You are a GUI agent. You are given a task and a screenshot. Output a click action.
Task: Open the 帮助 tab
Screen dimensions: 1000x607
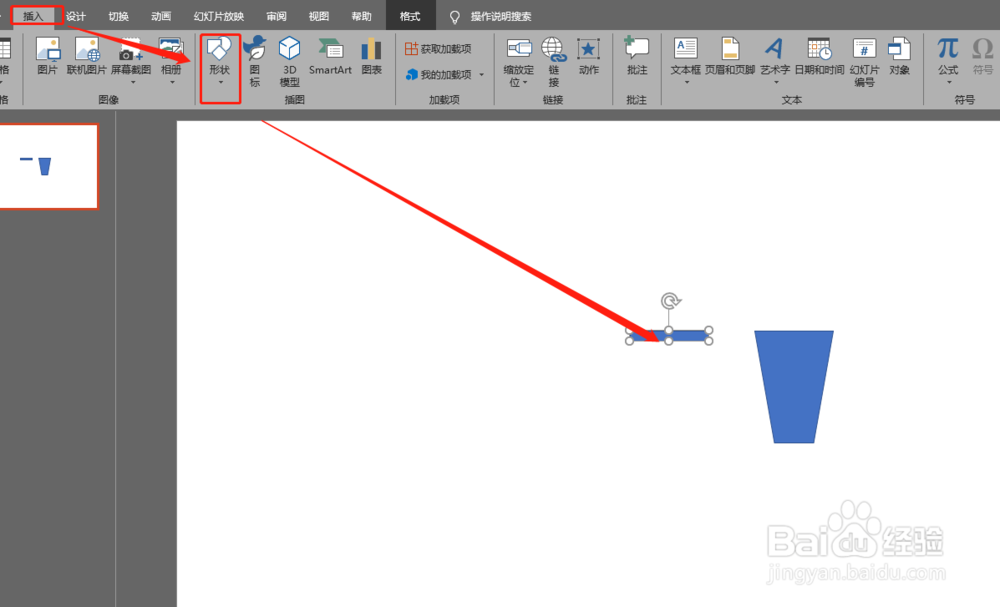coord(361,16)
